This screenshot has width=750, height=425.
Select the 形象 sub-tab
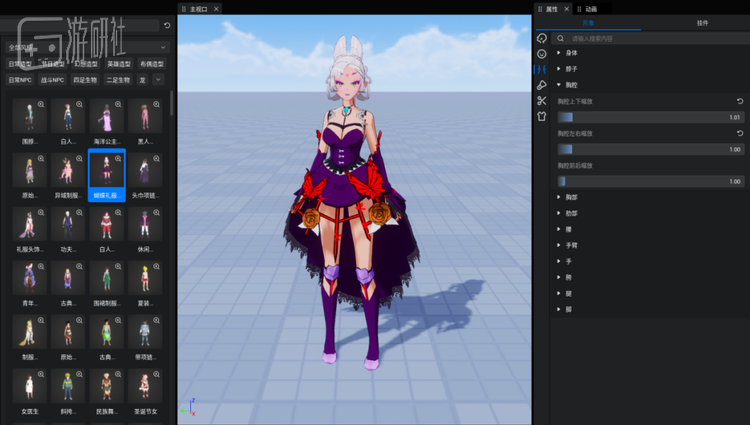(588, 23)
